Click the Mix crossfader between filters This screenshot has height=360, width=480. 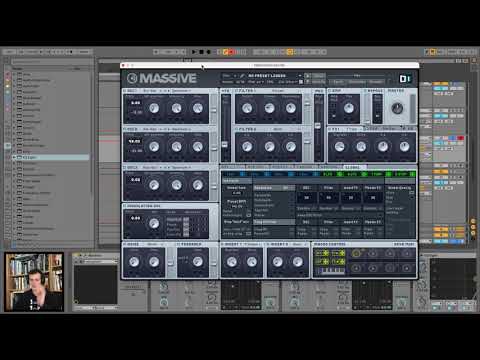click(x=319, y=126)
